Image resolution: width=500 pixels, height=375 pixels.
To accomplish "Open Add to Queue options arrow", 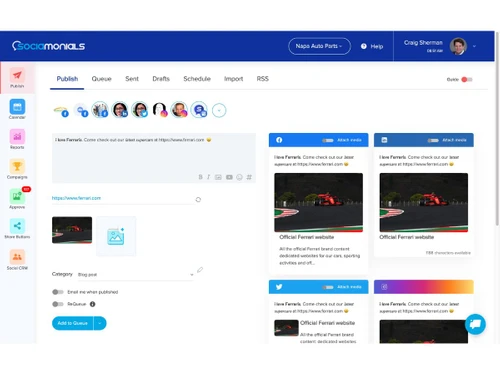I will [x=100, y=323].
